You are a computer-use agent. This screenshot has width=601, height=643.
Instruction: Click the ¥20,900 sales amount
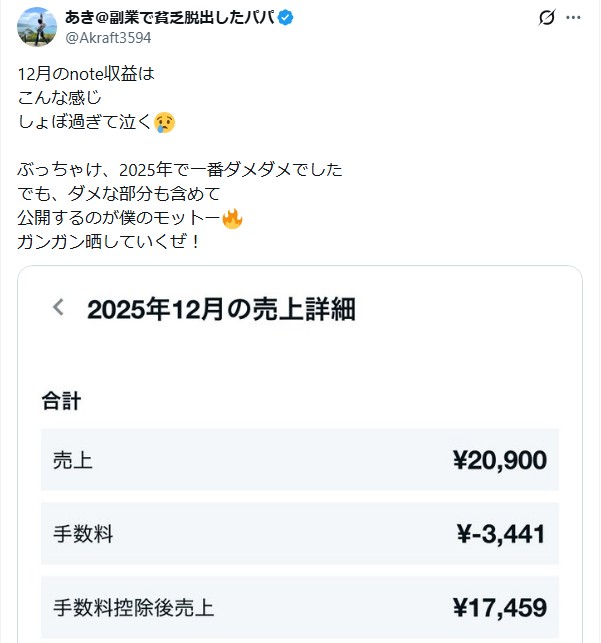click(x=499, y=460)
